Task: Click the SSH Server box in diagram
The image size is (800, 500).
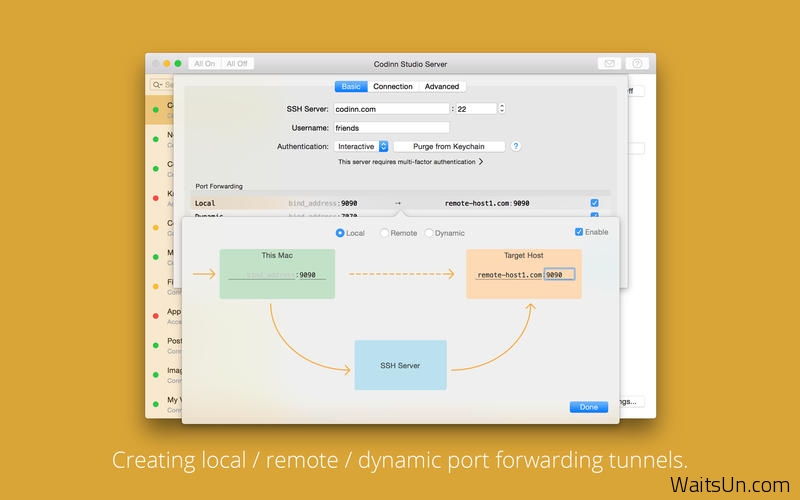Action: pyautogui.click(x=401, y=365)
